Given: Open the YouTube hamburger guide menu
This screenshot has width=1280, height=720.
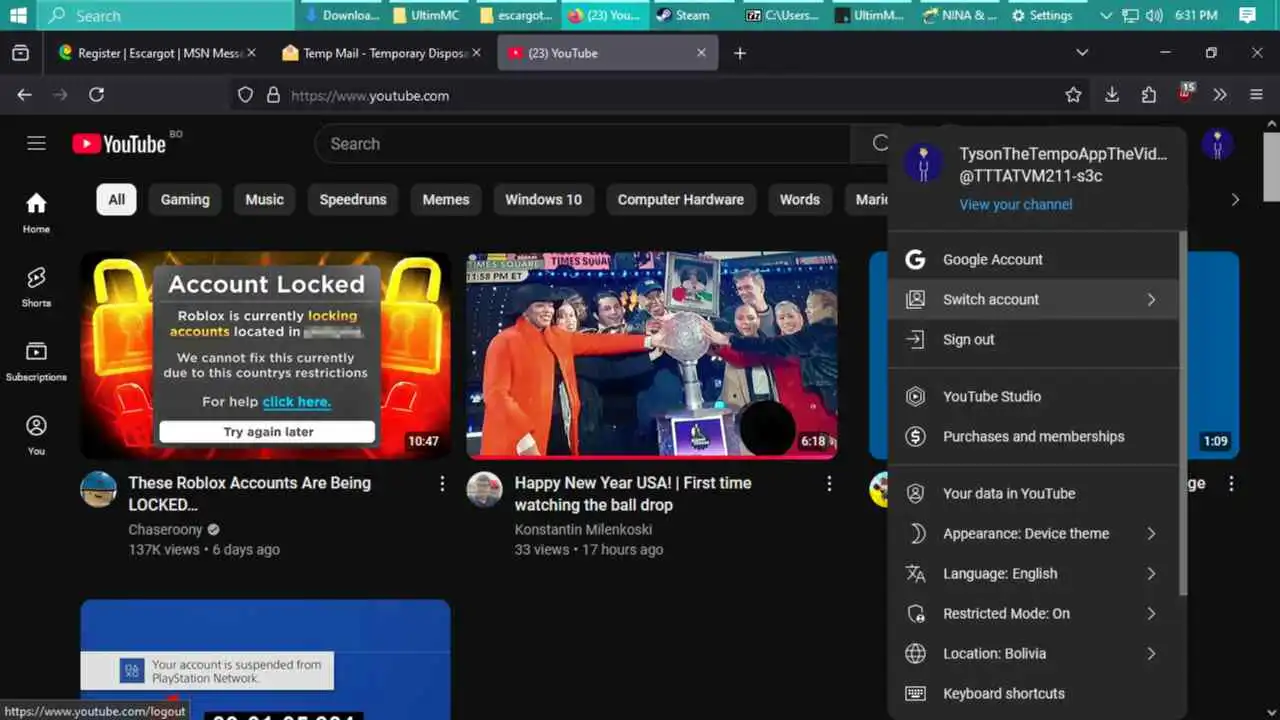Looking at the screenshot, I should [x=36, y=143].
